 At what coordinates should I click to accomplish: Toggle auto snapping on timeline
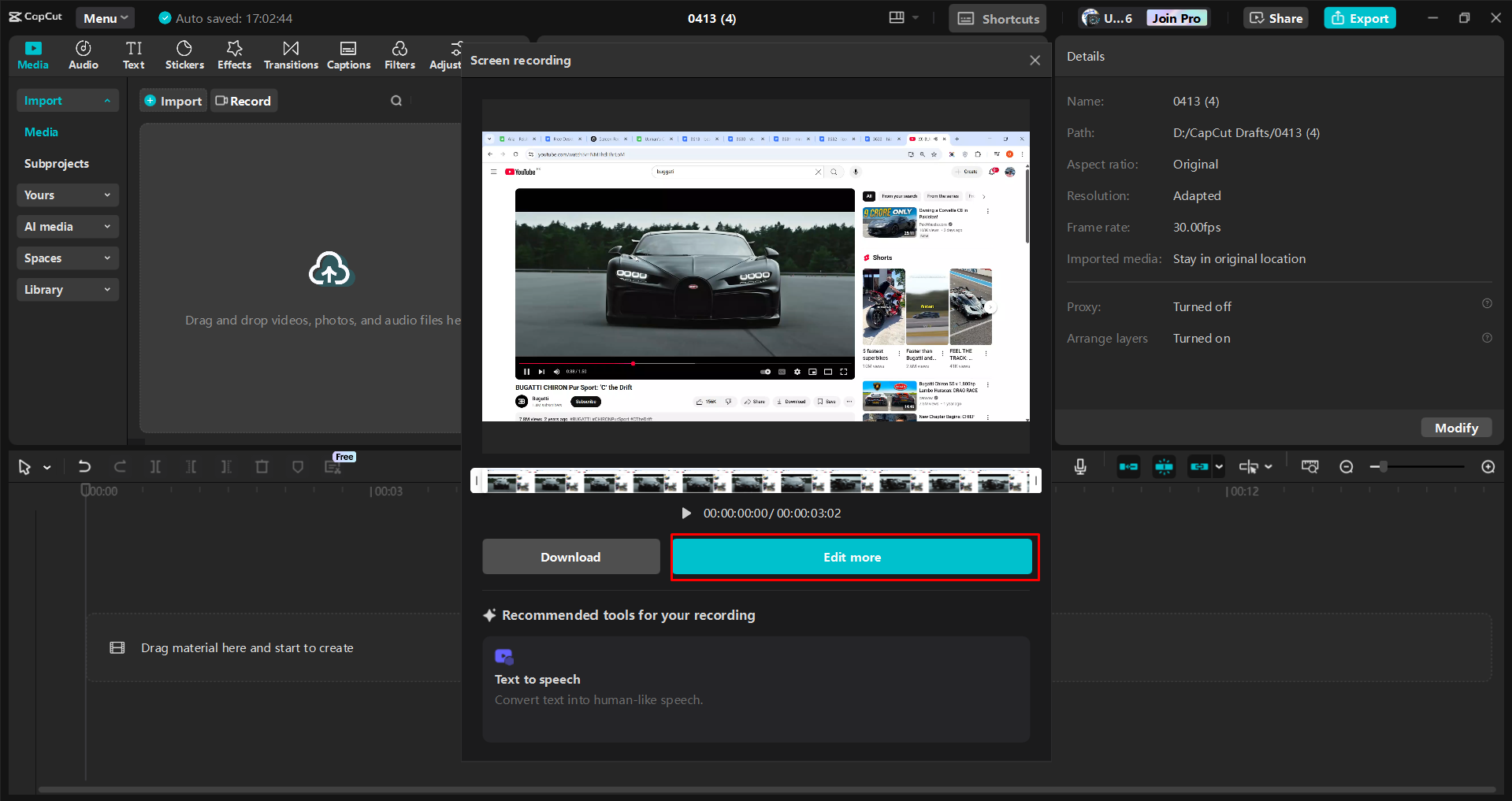pos(1164,467)
